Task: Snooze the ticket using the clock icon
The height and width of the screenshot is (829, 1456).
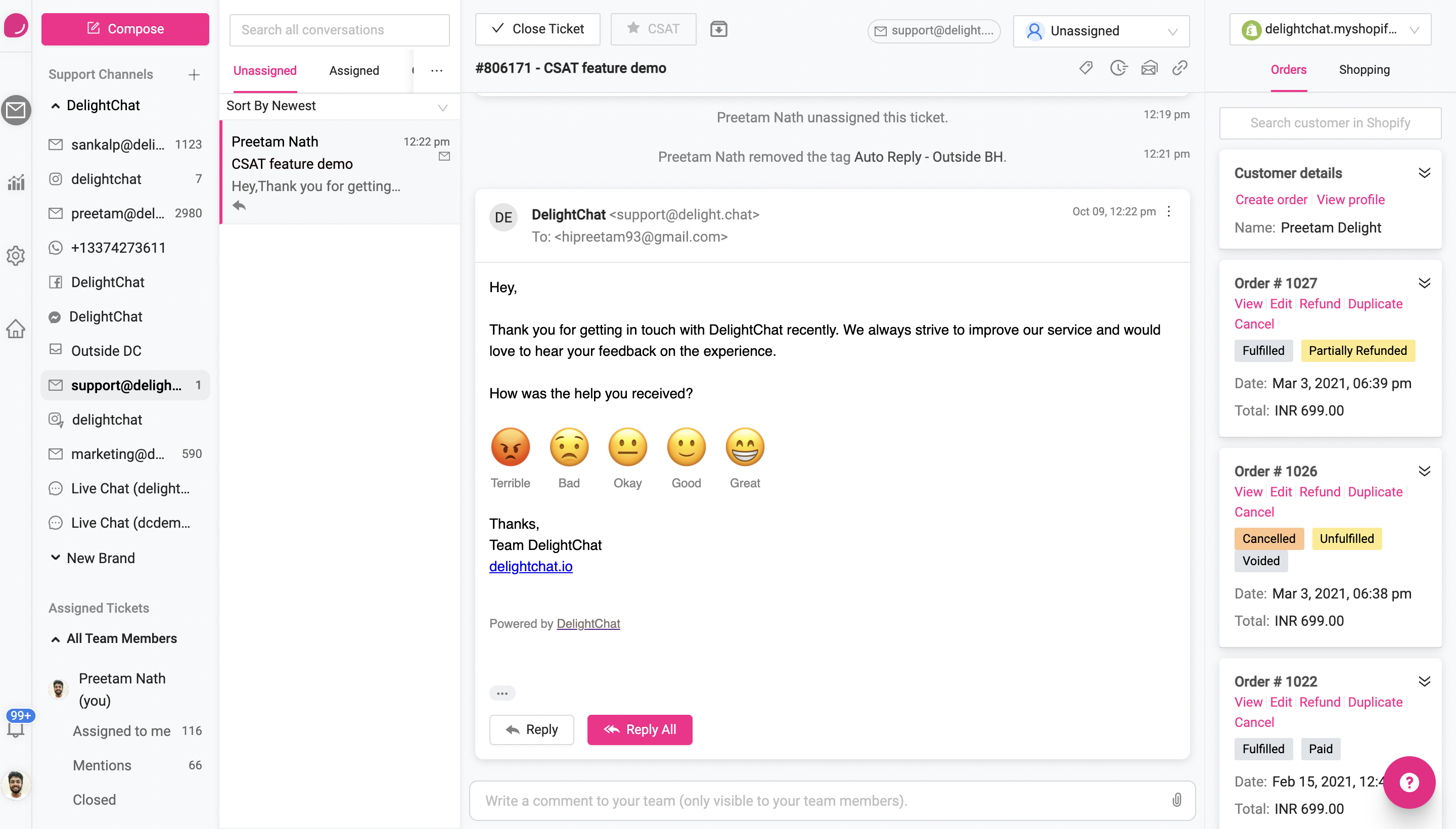Action: coord(1118,68)
